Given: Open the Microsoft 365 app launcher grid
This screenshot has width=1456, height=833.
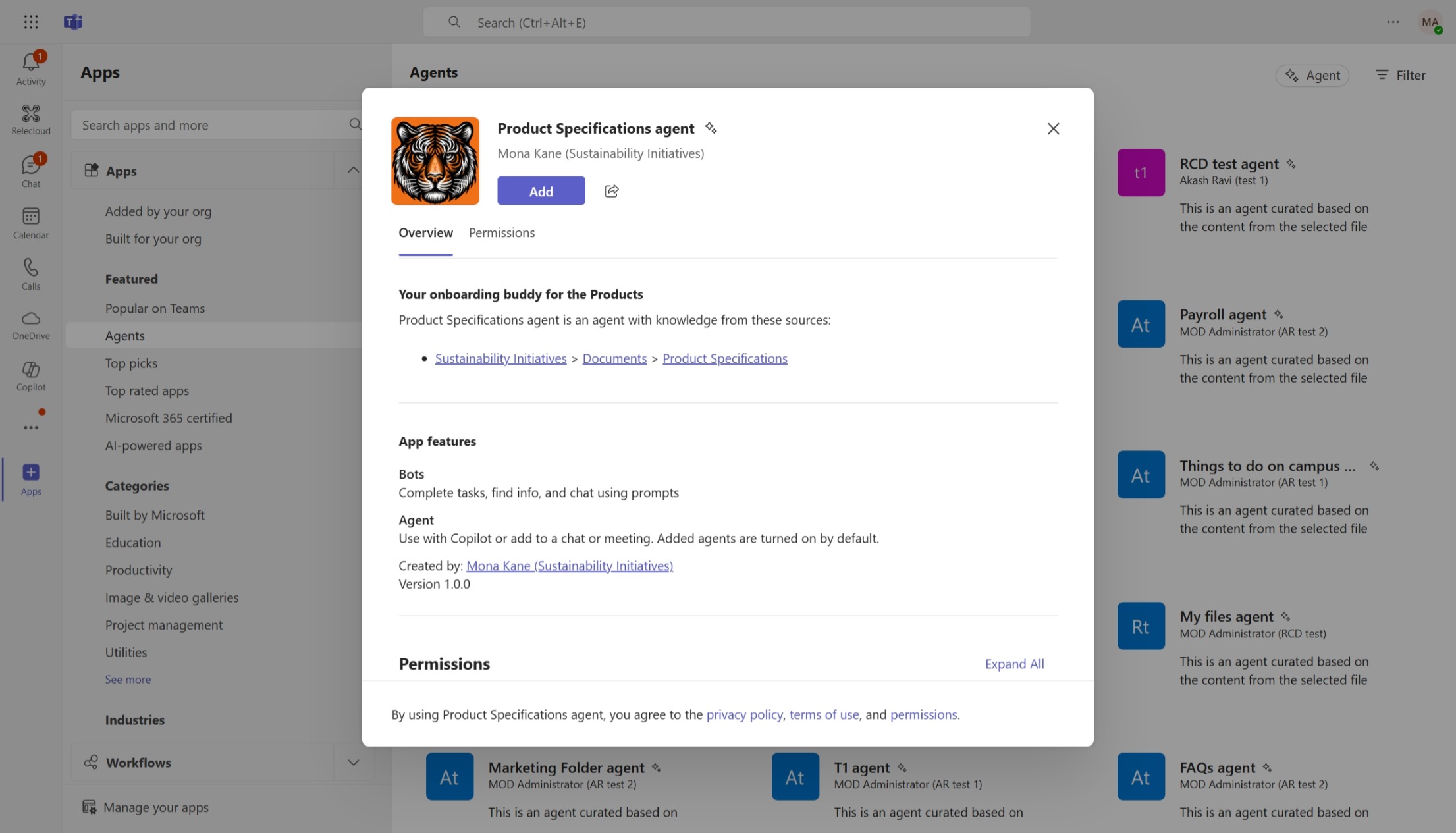Looking at the screenshot, I should tap(31, 22).
